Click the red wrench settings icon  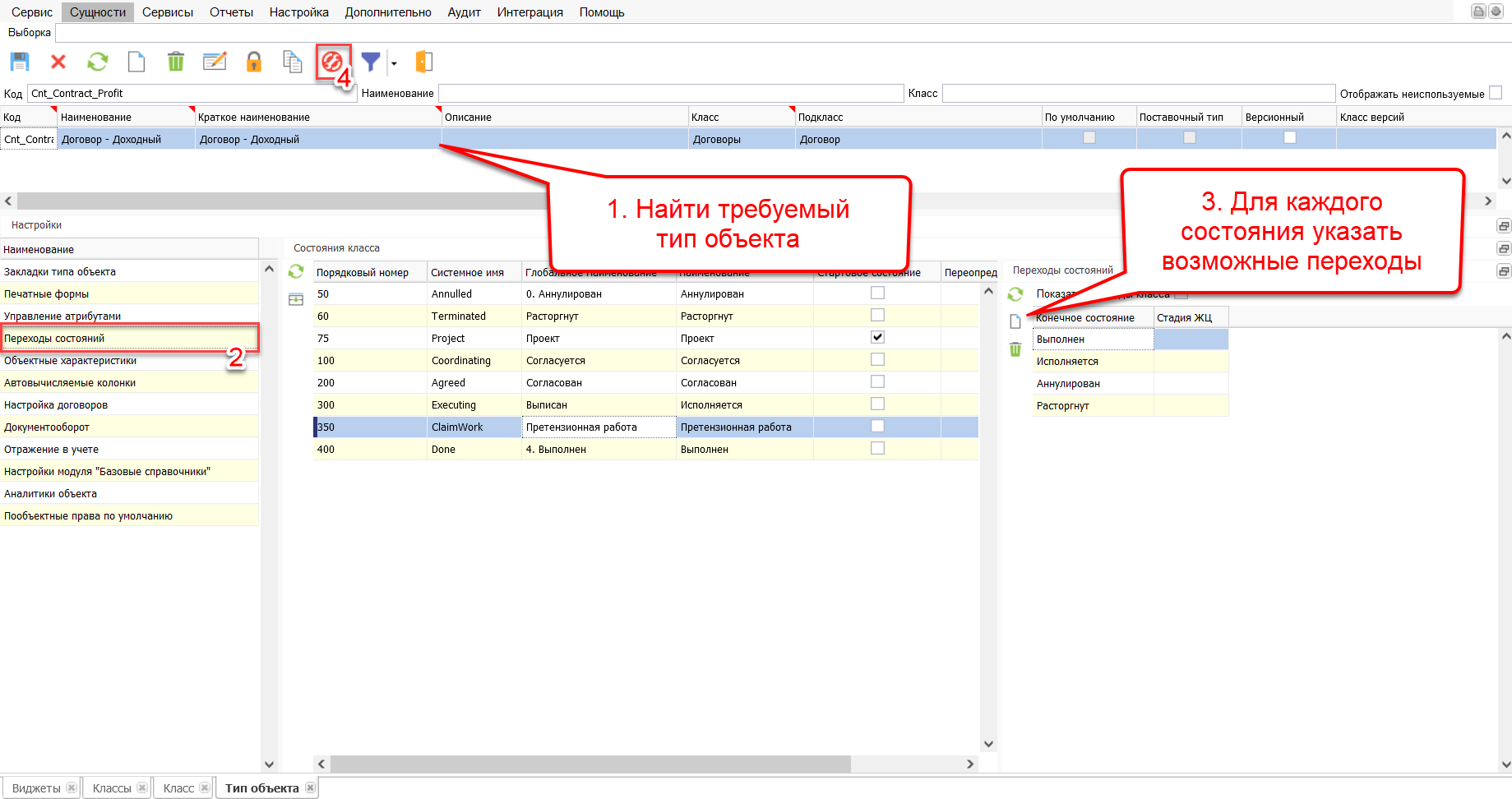(x=331, y=62)
